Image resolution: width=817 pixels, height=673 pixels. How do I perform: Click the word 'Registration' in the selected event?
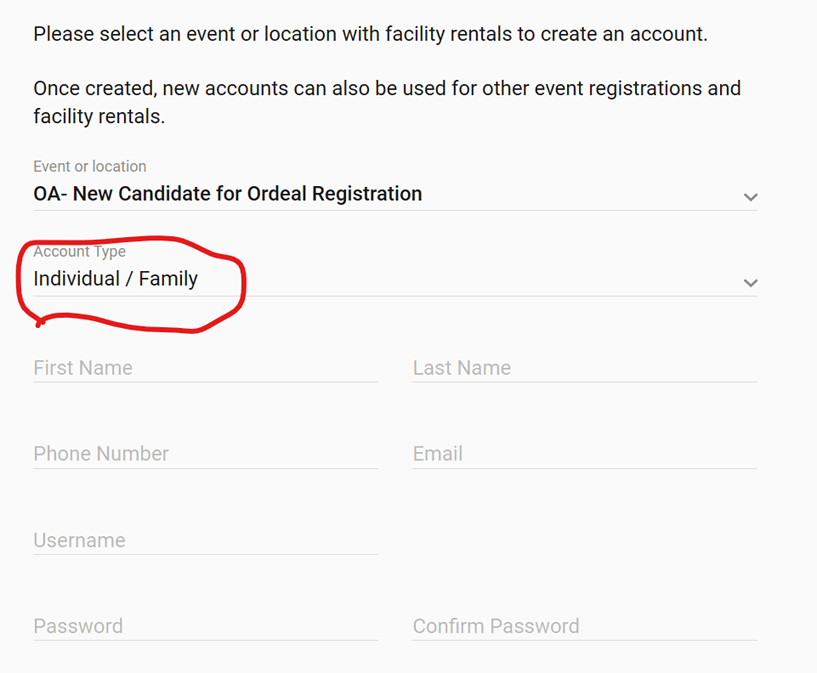364,194
